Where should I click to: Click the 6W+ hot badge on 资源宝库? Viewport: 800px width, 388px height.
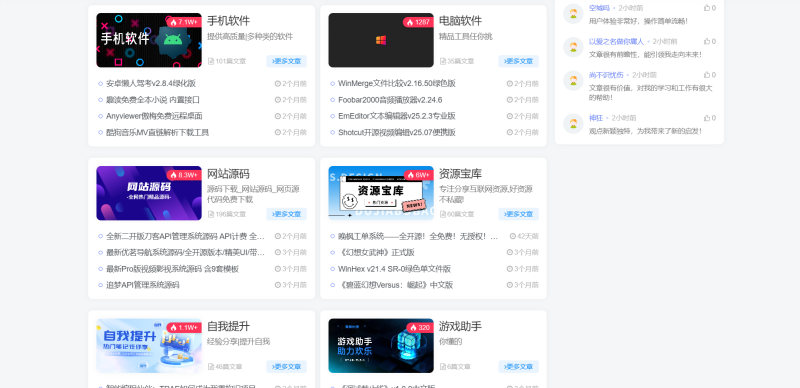419,175
